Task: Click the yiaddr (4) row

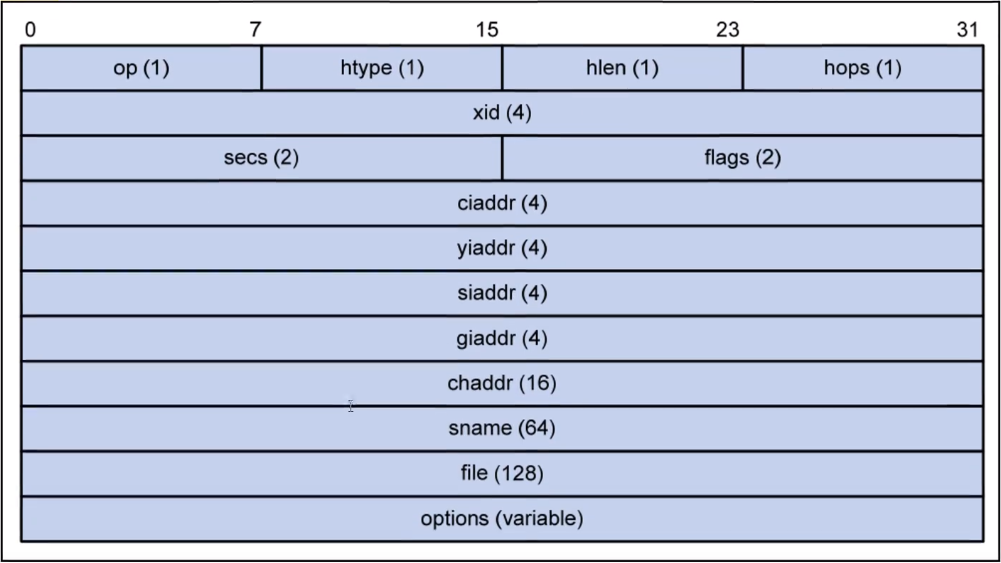Action: click(502, 248)
